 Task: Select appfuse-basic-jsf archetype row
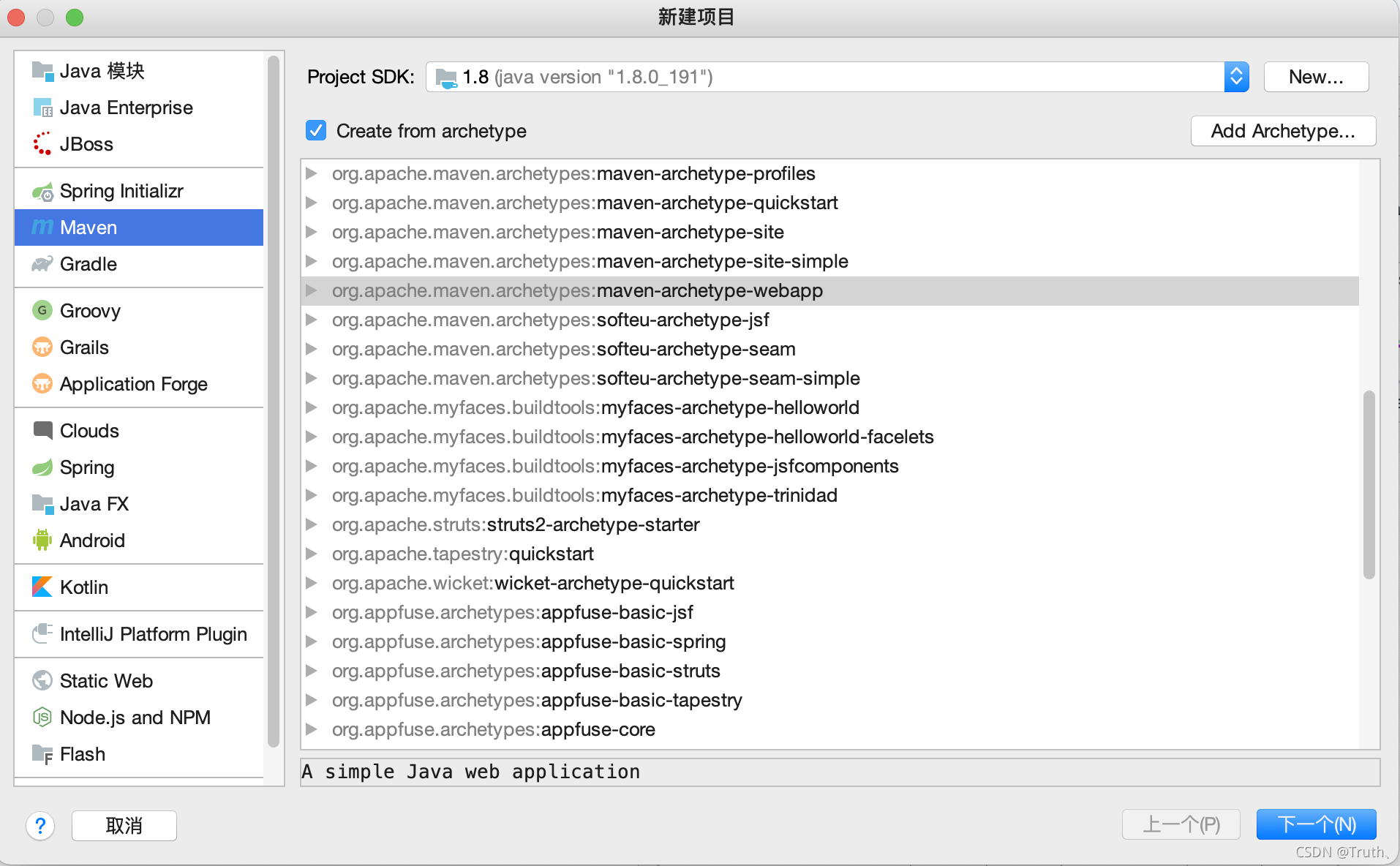point(829,612)
